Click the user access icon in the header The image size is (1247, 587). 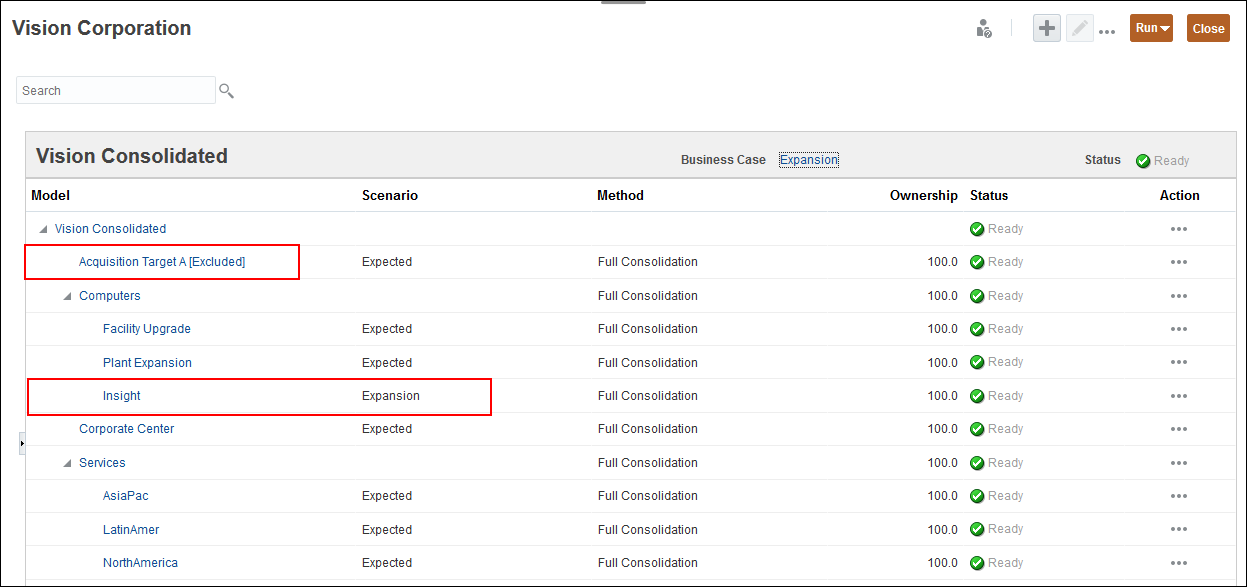(984, 29)
